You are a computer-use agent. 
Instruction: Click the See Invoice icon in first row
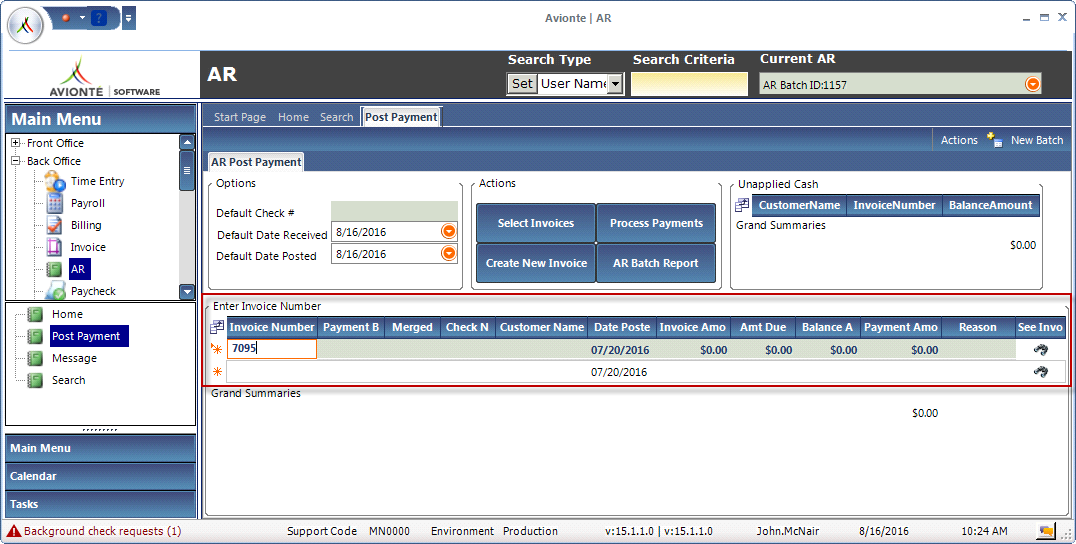click(1041, 350)
